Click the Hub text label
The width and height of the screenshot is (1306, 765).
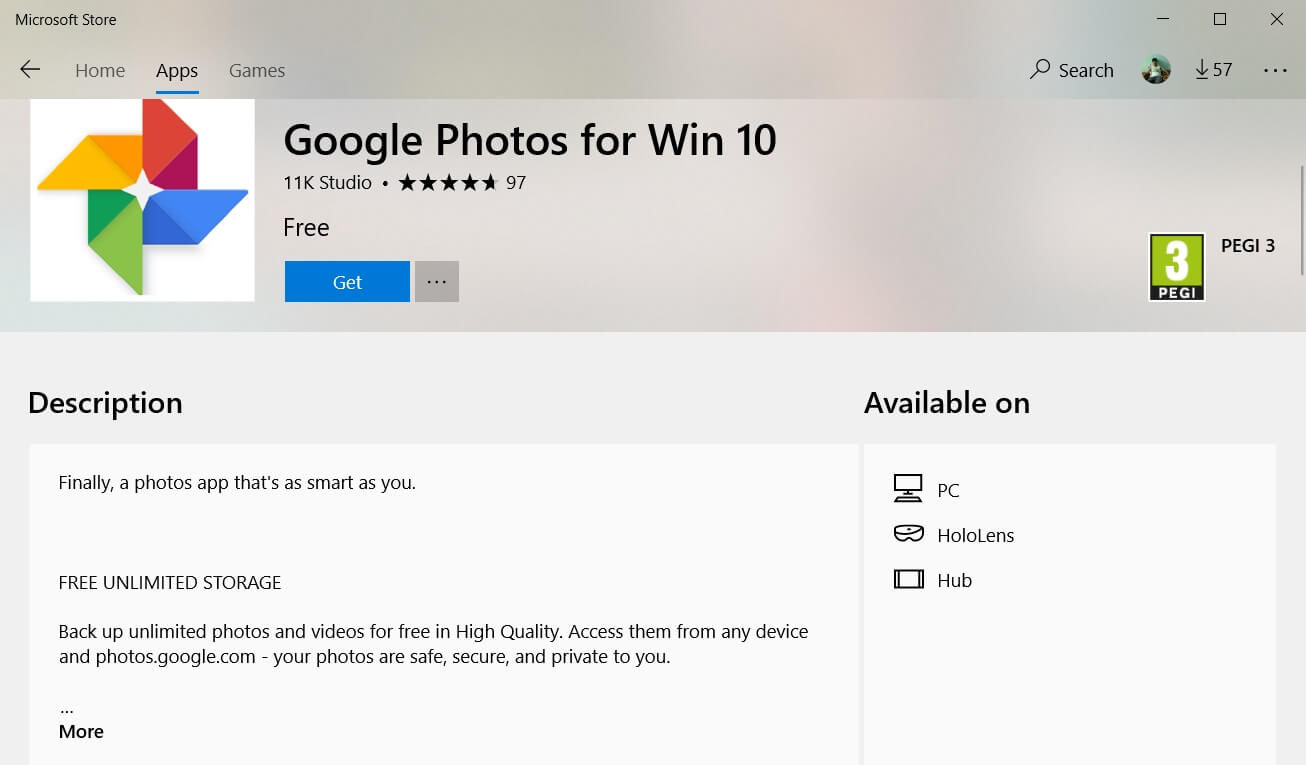click(955, 581)
